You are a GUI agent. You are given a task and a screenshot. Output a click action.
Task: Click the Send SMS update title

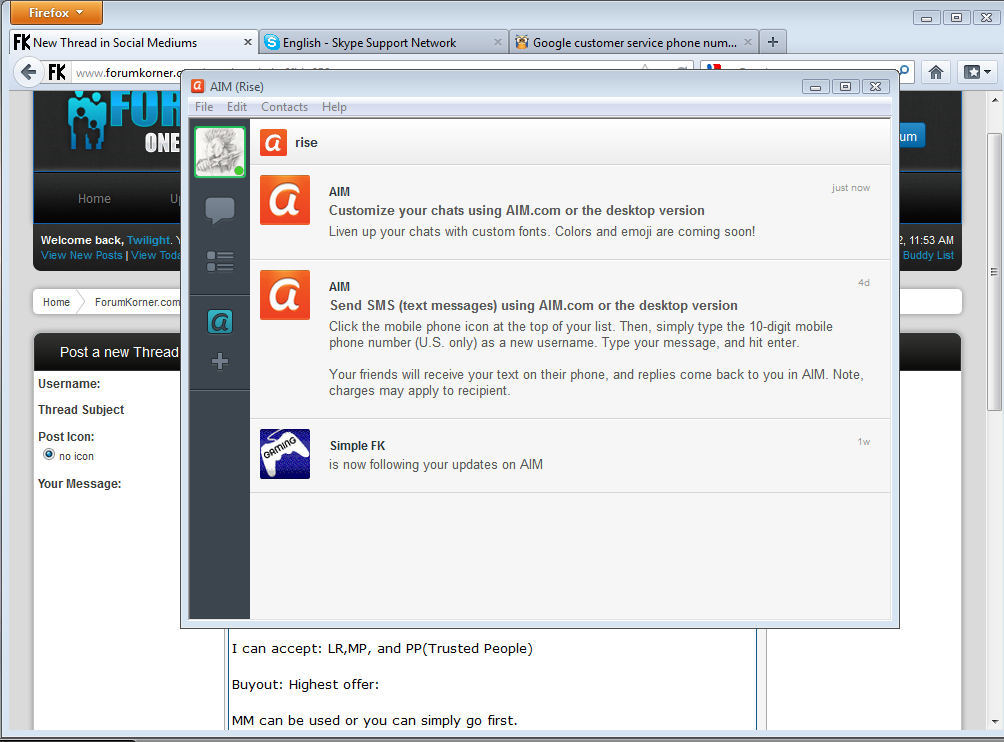(533, 305)
